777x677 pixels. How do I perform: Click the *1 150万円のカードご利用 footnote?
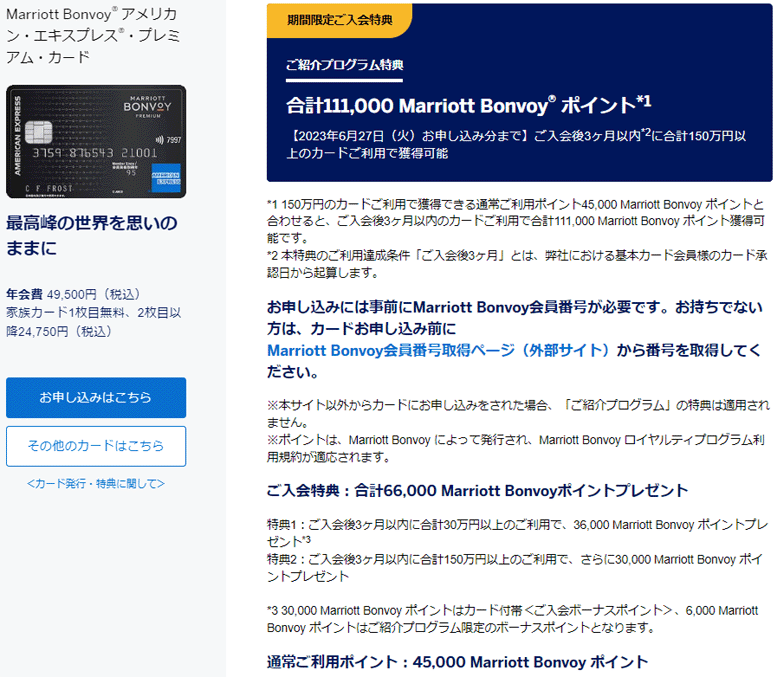pyautogui.click(x=516, y=221)
